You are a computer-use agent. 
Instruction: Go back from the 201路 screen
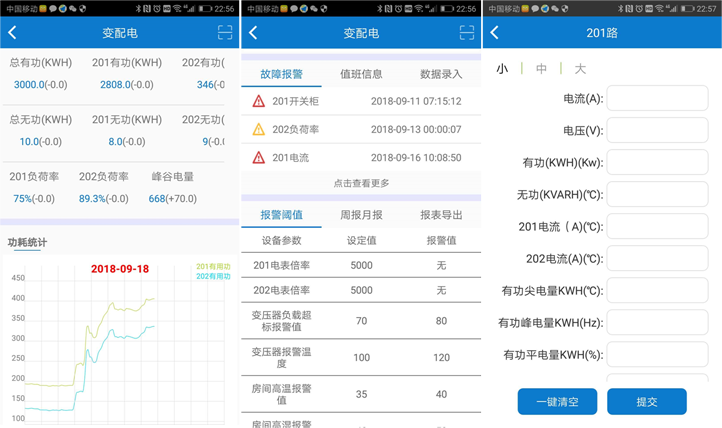pos(495,33)
